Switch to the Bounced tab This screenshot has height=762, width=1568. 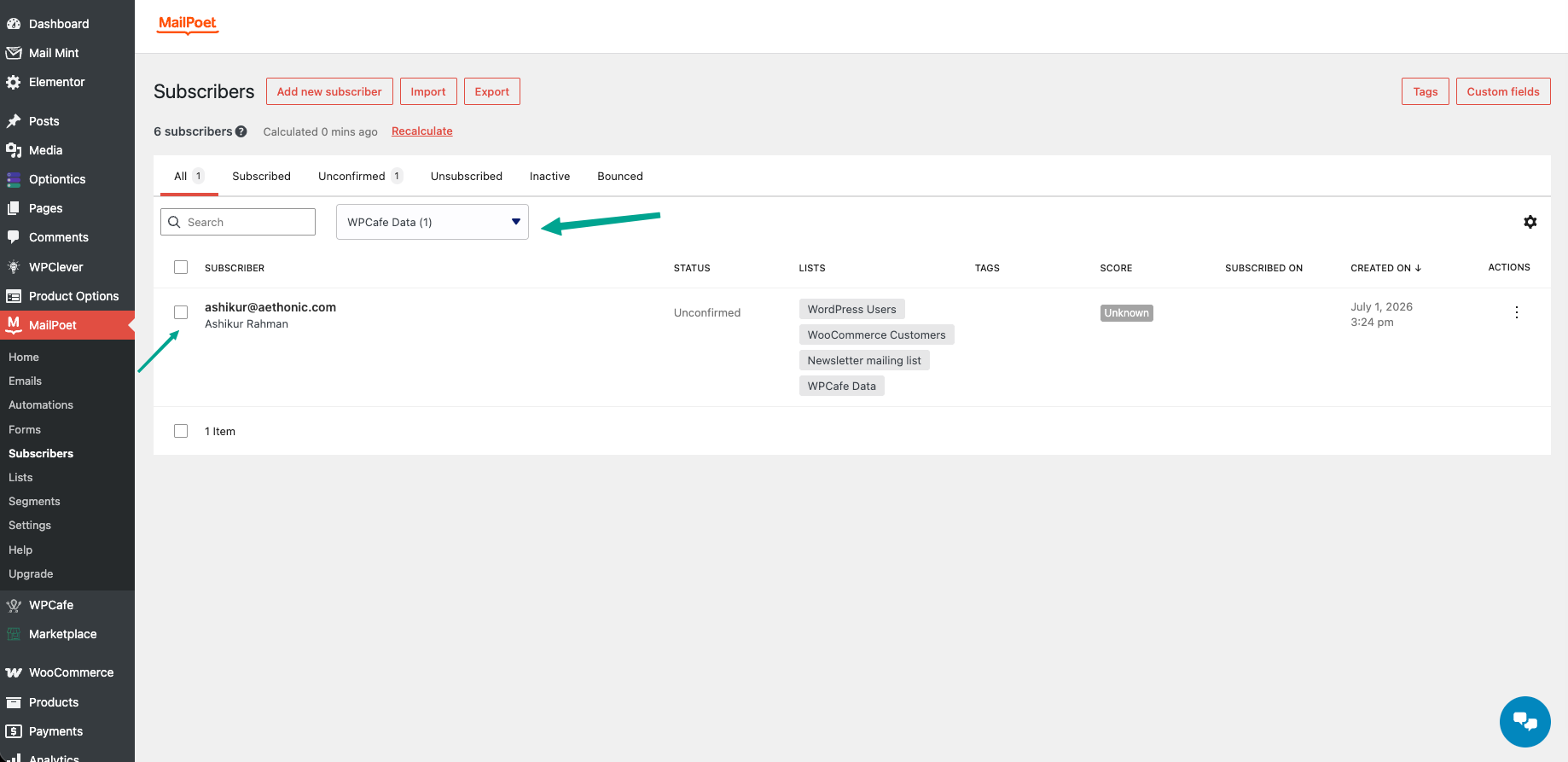[x=620, y=176]
